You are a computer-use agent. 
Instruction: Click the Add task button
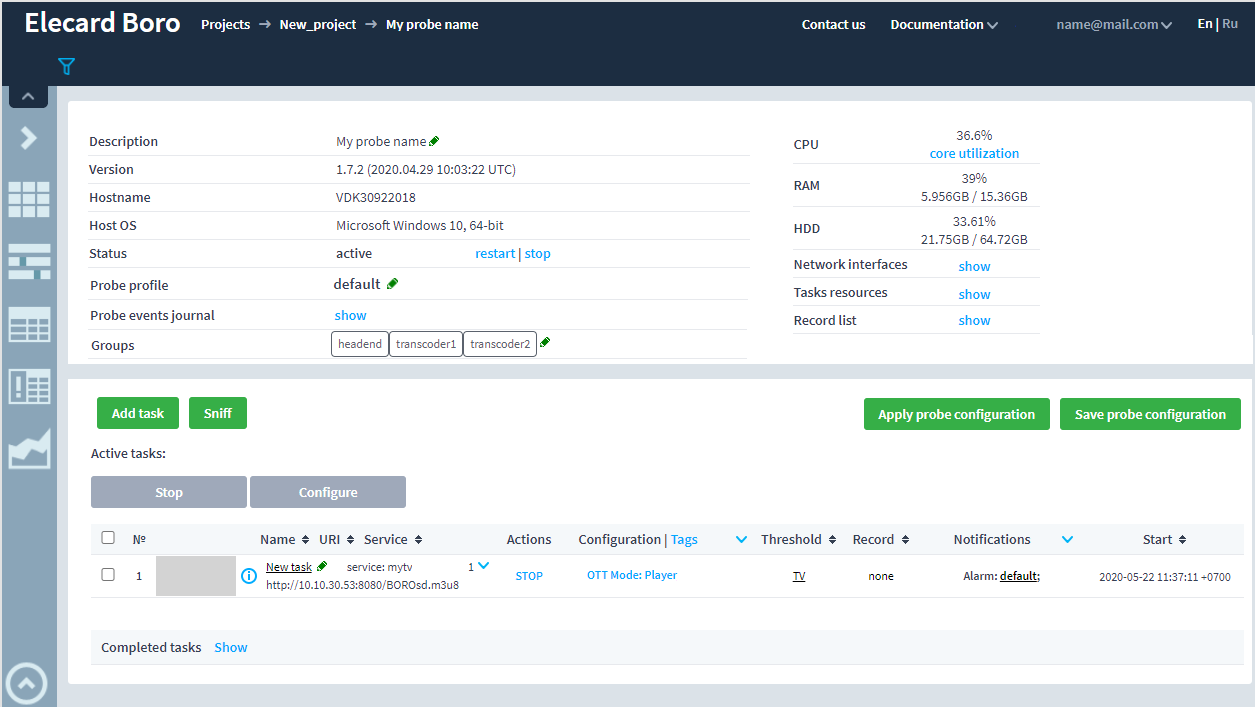pyautogui.click(x=138, y=414)
